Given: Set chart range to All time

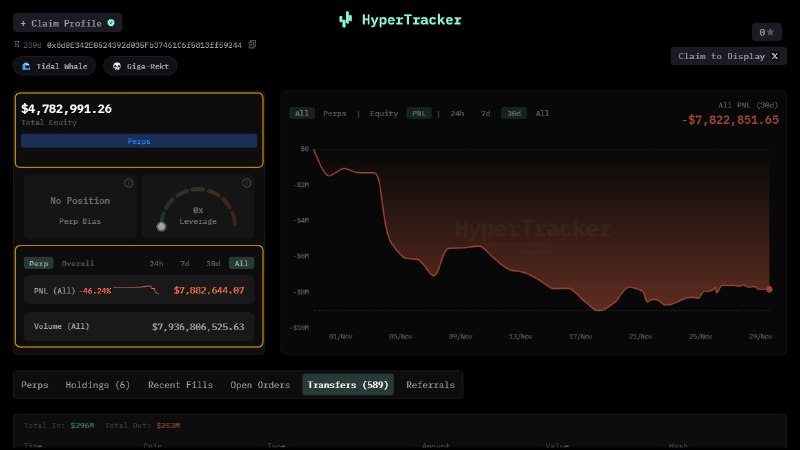Looking at the screenshot, I should click(542, 113).
